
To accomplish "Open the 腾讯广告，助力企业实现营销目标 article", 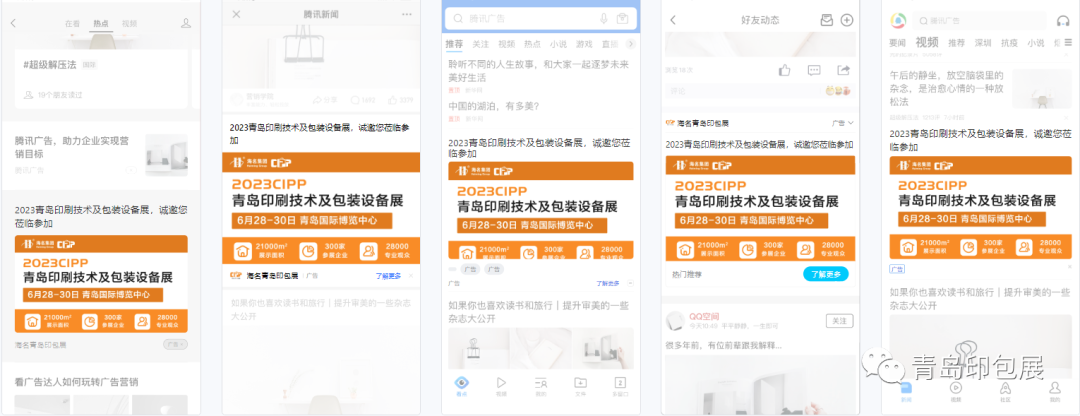I will tap(72, 147).
